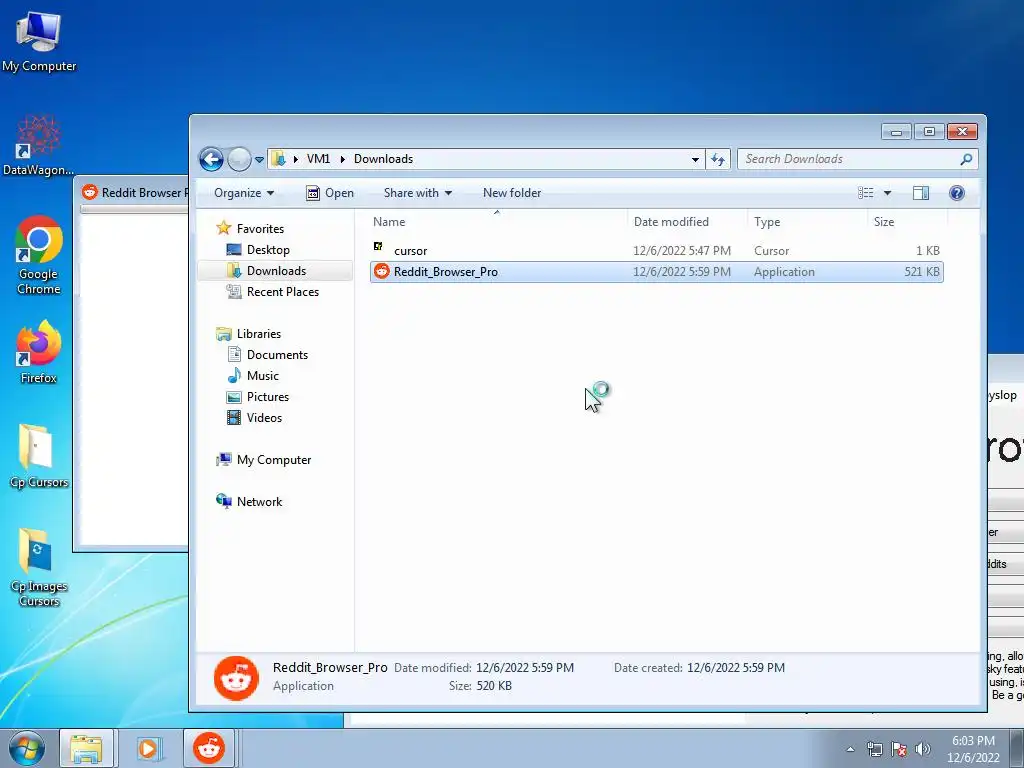The width and height of the screenshot is (1024, 768).
Task: Click Reddit Browser Pro taskbar button
Action: [209, 748]
